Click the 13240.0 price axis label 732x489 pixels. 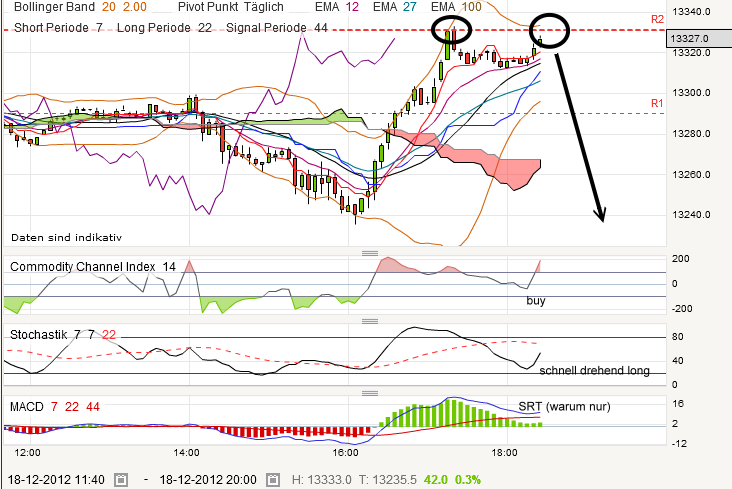tap(691, 215)
